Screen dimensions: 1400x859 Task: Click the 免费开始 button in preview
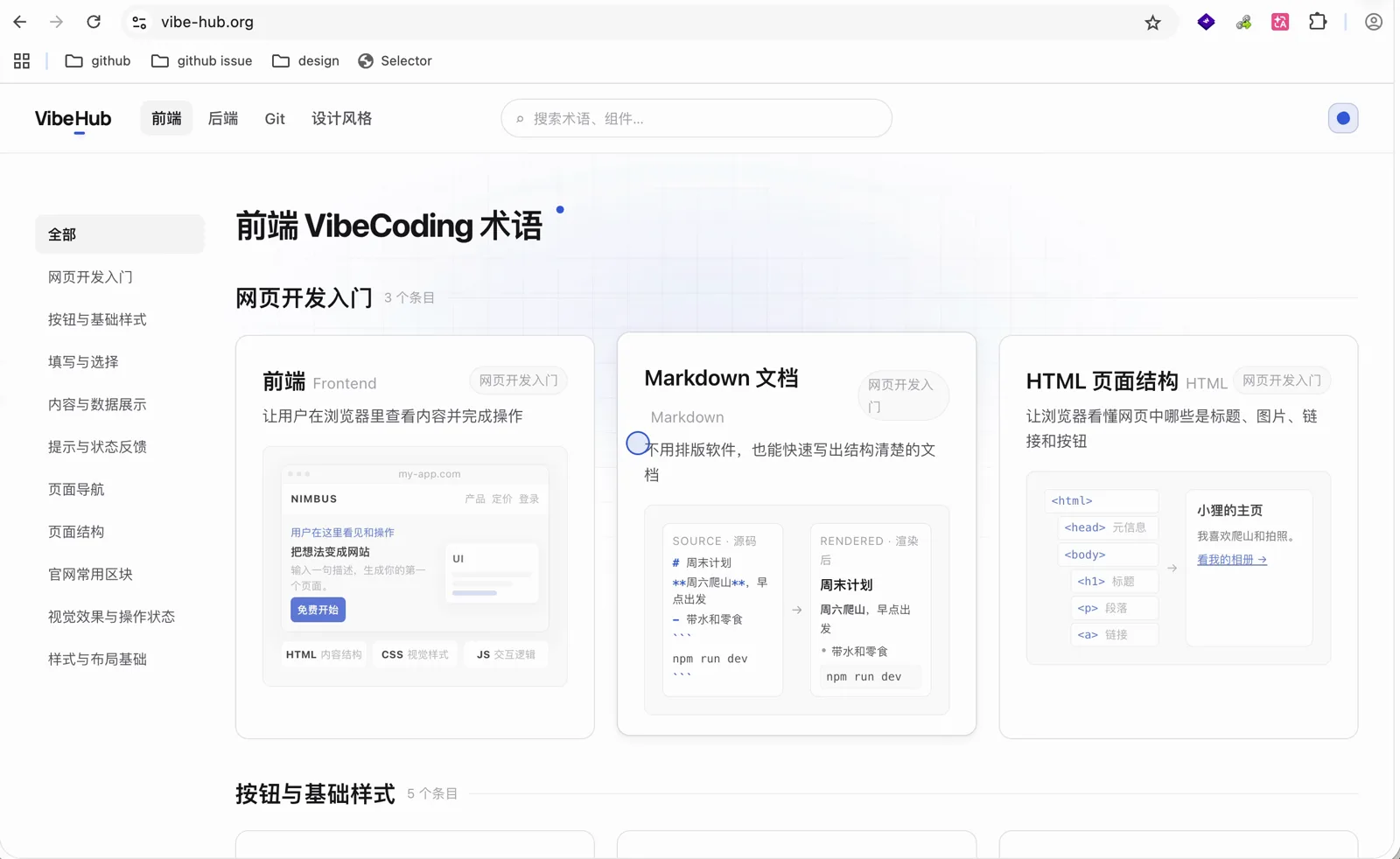[x=318, y=610]
